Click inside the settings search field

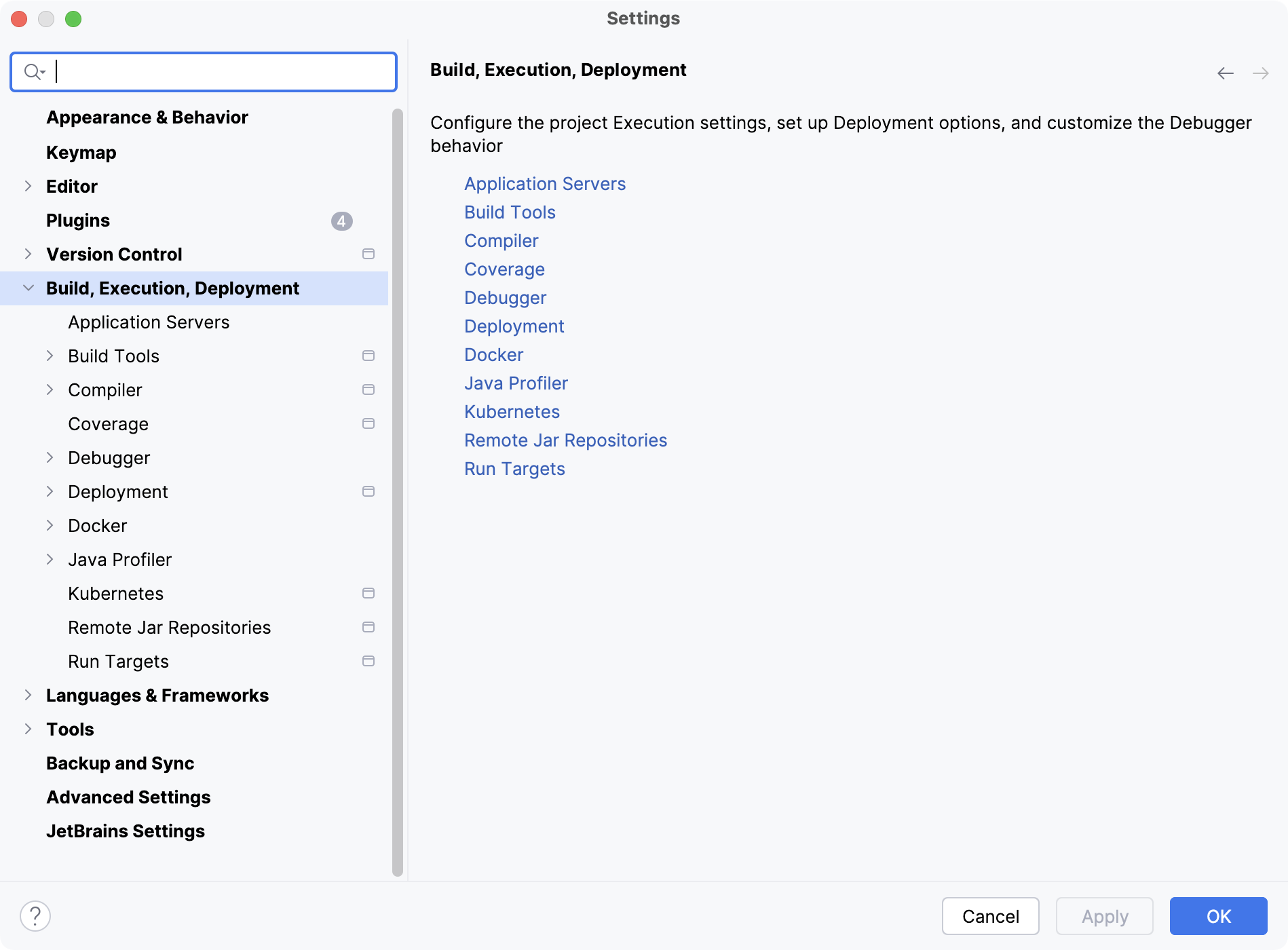coord(204,71)
